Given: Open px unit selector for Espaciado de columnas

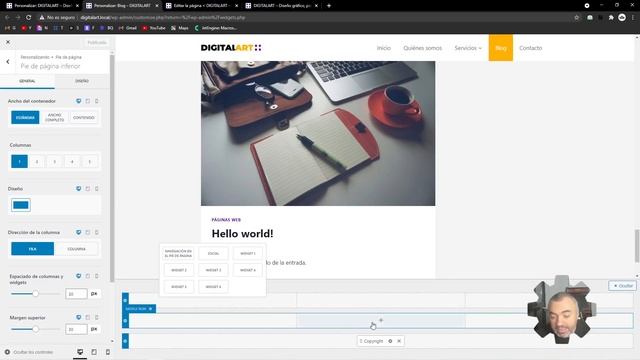Looking at the screenshot, I should [94, 293].
